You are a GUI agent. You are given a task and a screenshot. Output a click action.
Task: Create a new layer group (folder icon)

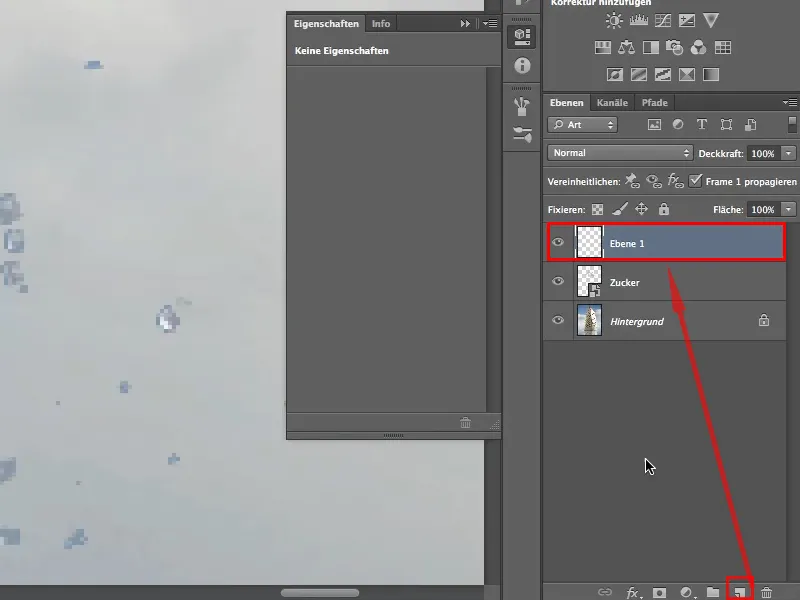tap(713, 592)
